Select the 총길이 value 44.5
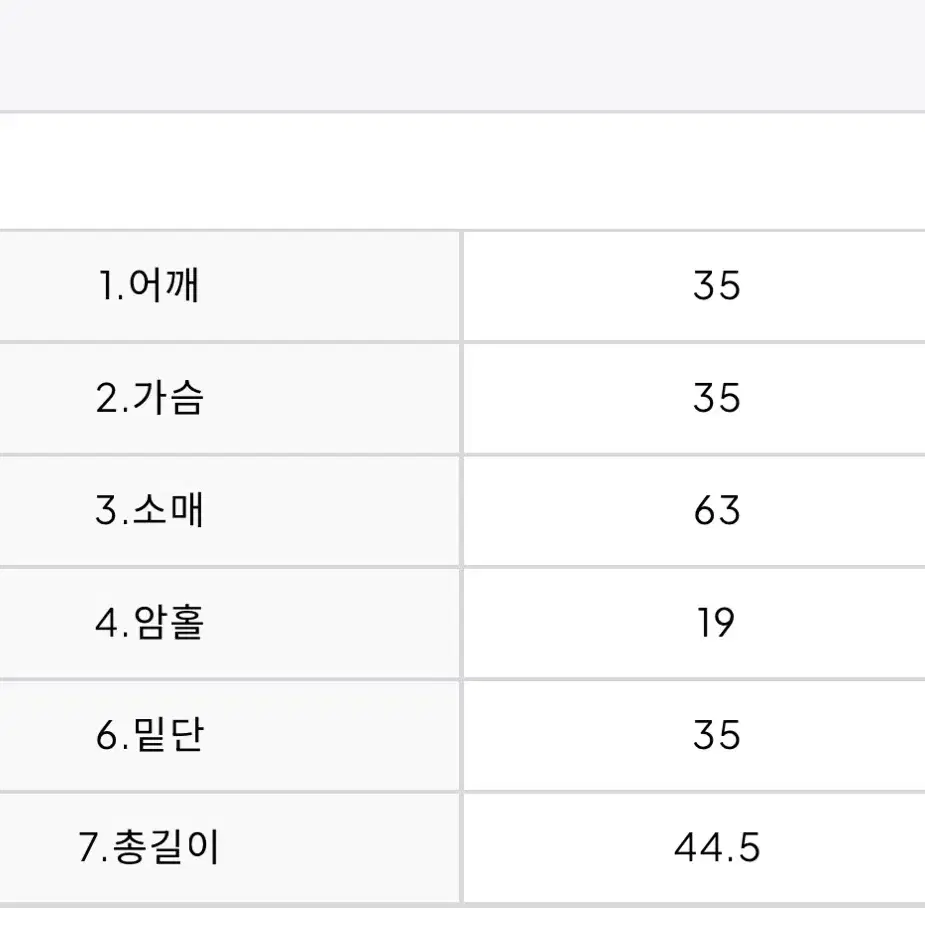Viewport: 925px width, 925px height. (717, 847)
